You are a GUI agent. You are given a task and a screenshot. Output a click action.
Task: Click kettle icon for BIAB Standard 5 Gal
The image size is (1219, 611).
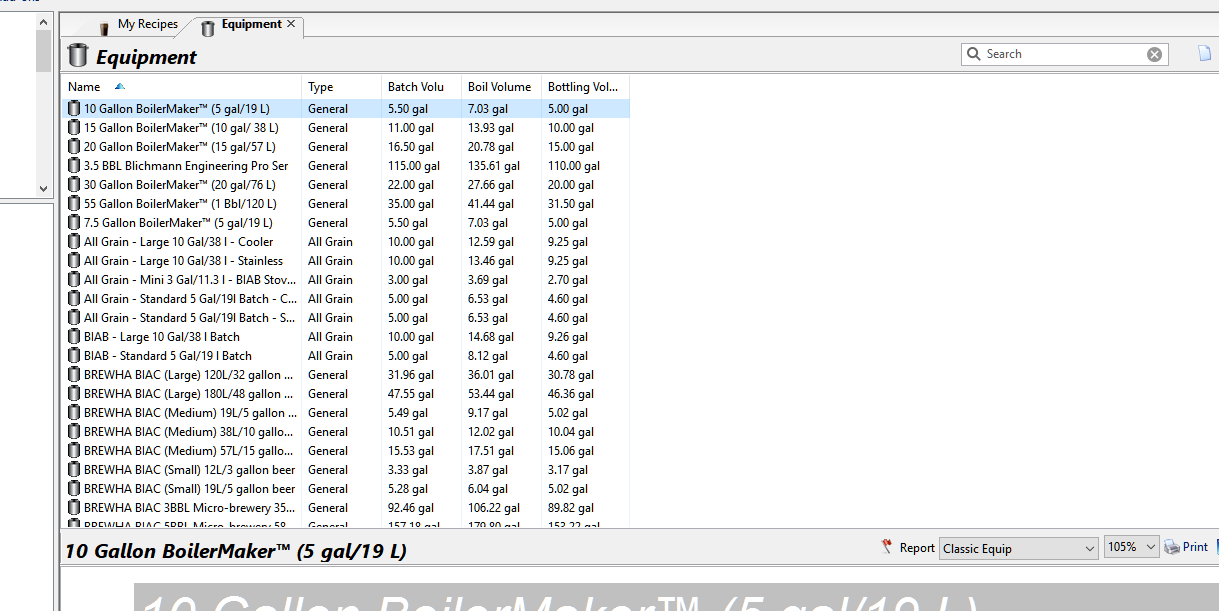(x=74, y=356)
